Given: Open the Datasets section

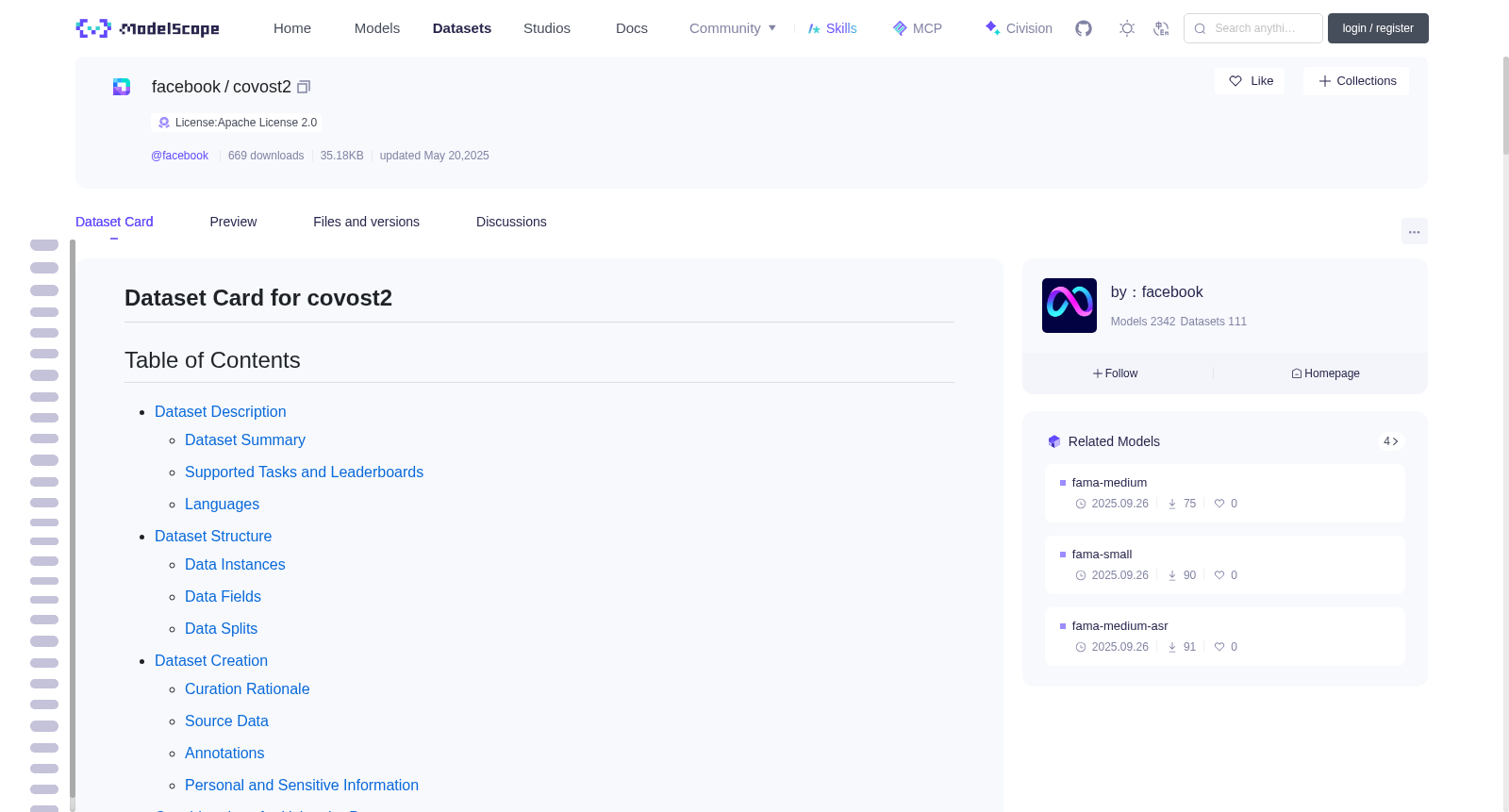Looking at the screenshot, I should pos(462,28).
